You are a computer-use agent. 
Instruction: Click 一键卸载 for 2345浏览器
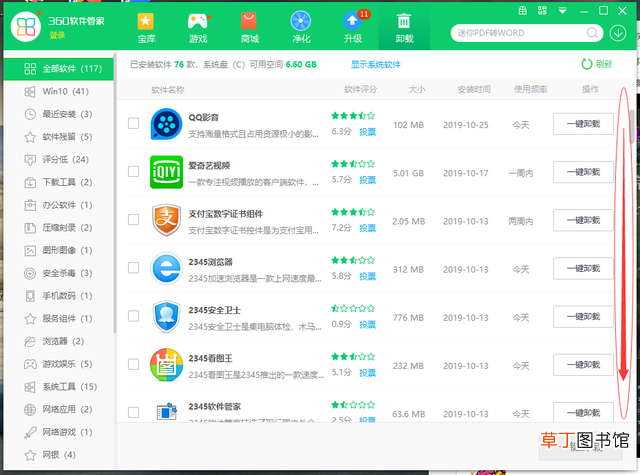pyautogui.click(x=583, y=269)
